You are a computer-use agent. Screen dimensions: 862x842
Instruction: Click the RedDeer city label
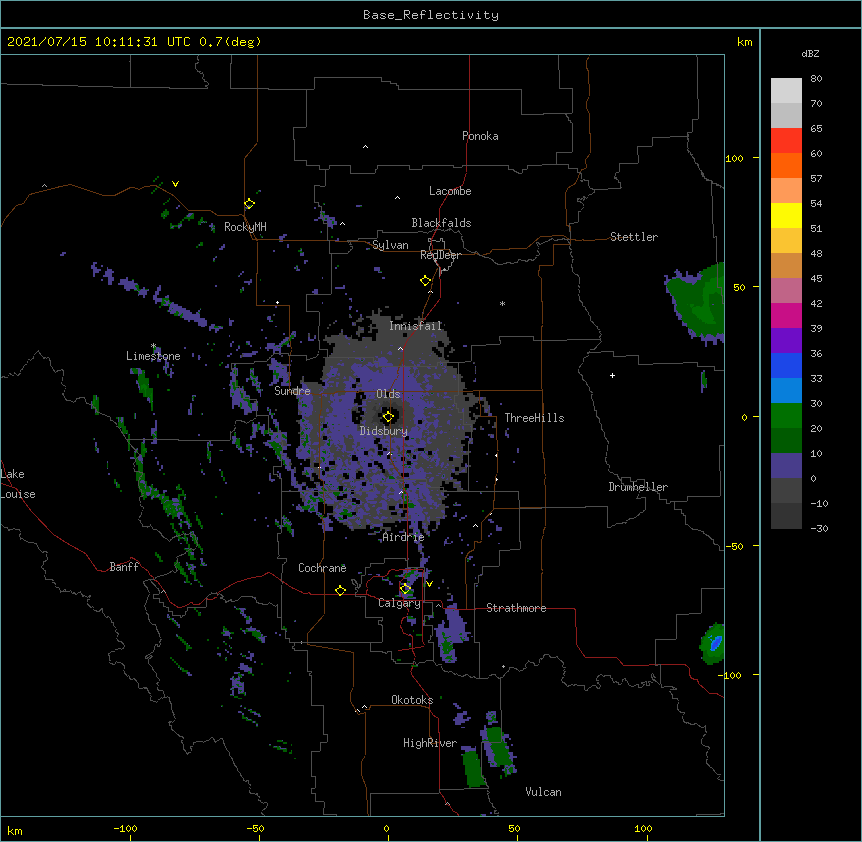(440, 255)
